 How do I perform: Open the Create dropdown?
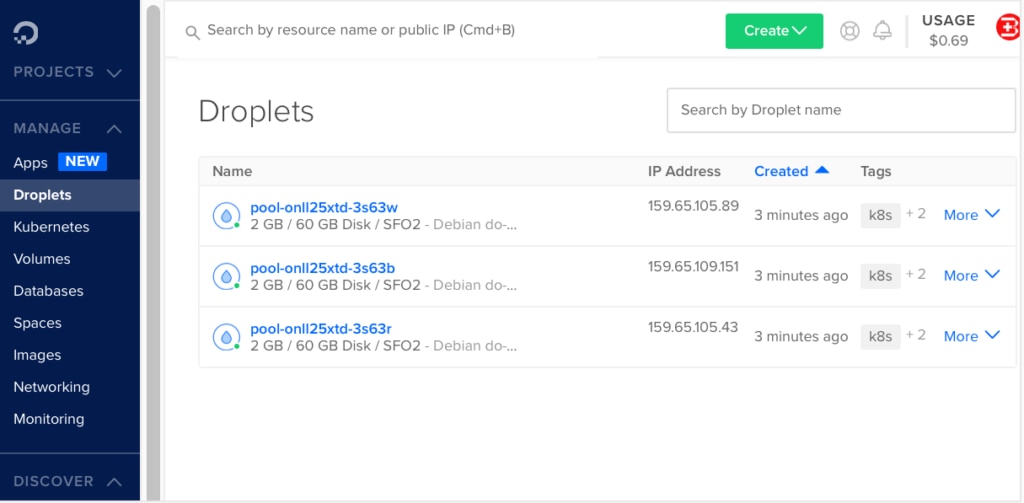point(774,31)
